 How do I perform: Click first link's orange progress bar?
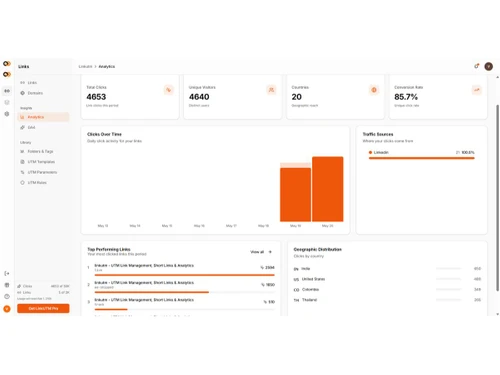click(x=184, y=275)
